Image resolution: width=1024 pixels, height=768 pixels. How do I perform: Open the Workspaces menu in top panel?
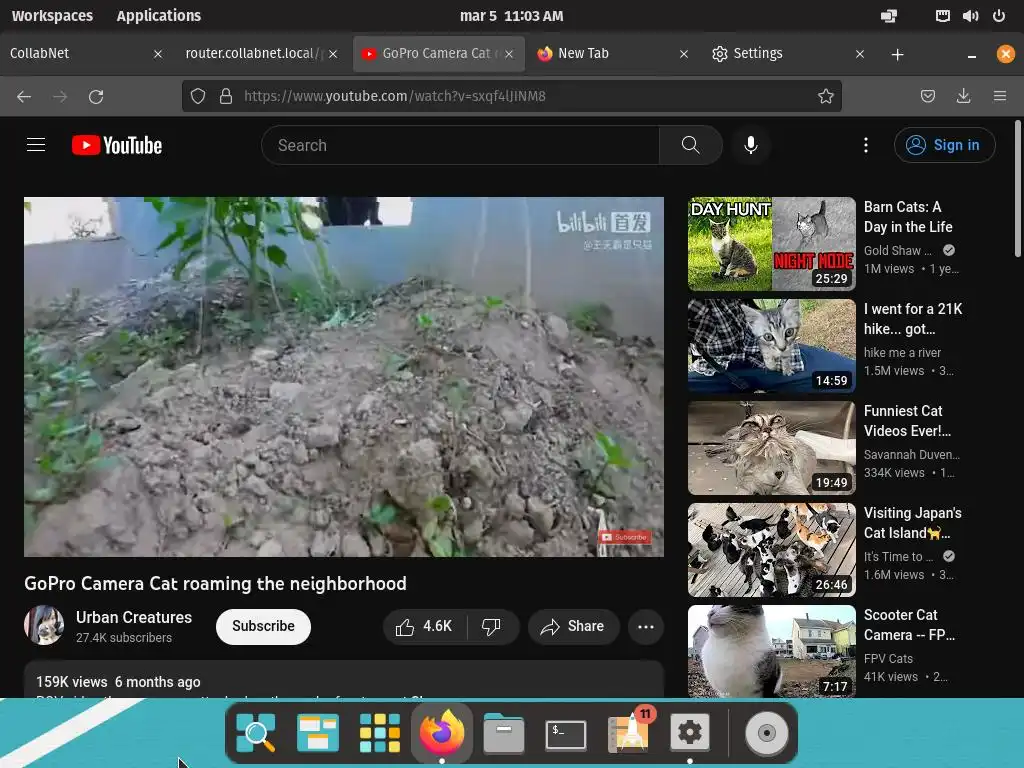52,16
